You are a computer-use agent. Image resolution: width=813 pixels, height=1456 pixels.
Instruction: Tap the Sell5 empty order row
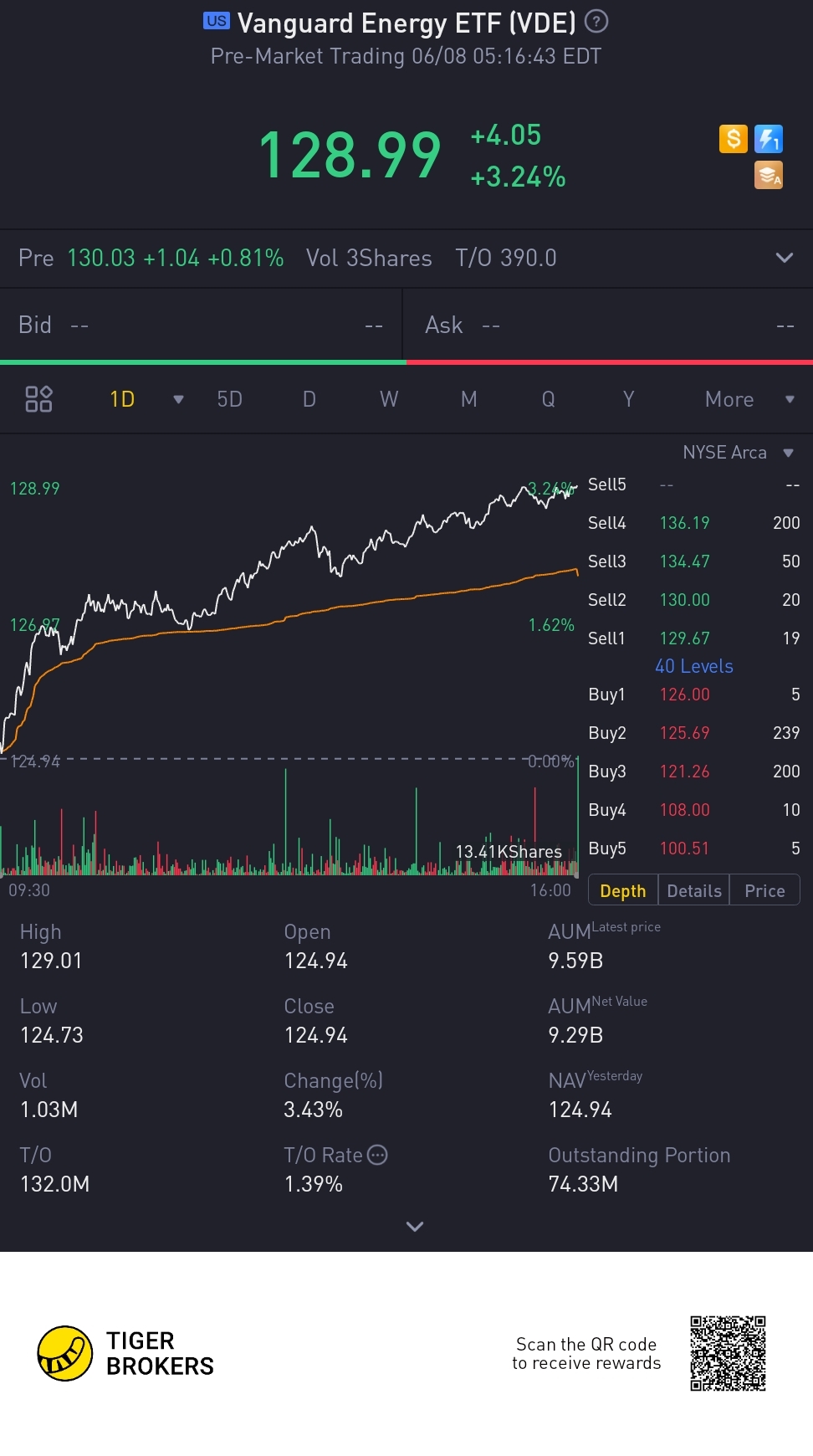coord(694,484)
